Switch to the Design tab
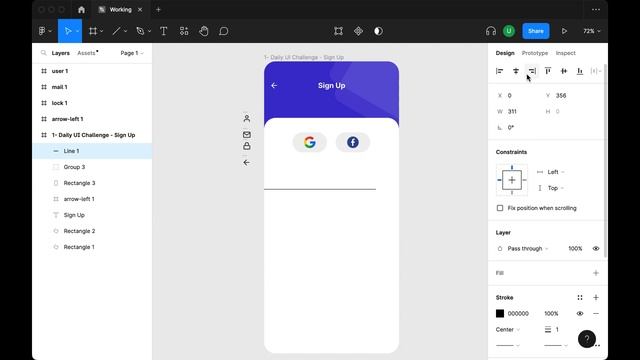Viewport: 640px width, 360px height. coord(505,53)
